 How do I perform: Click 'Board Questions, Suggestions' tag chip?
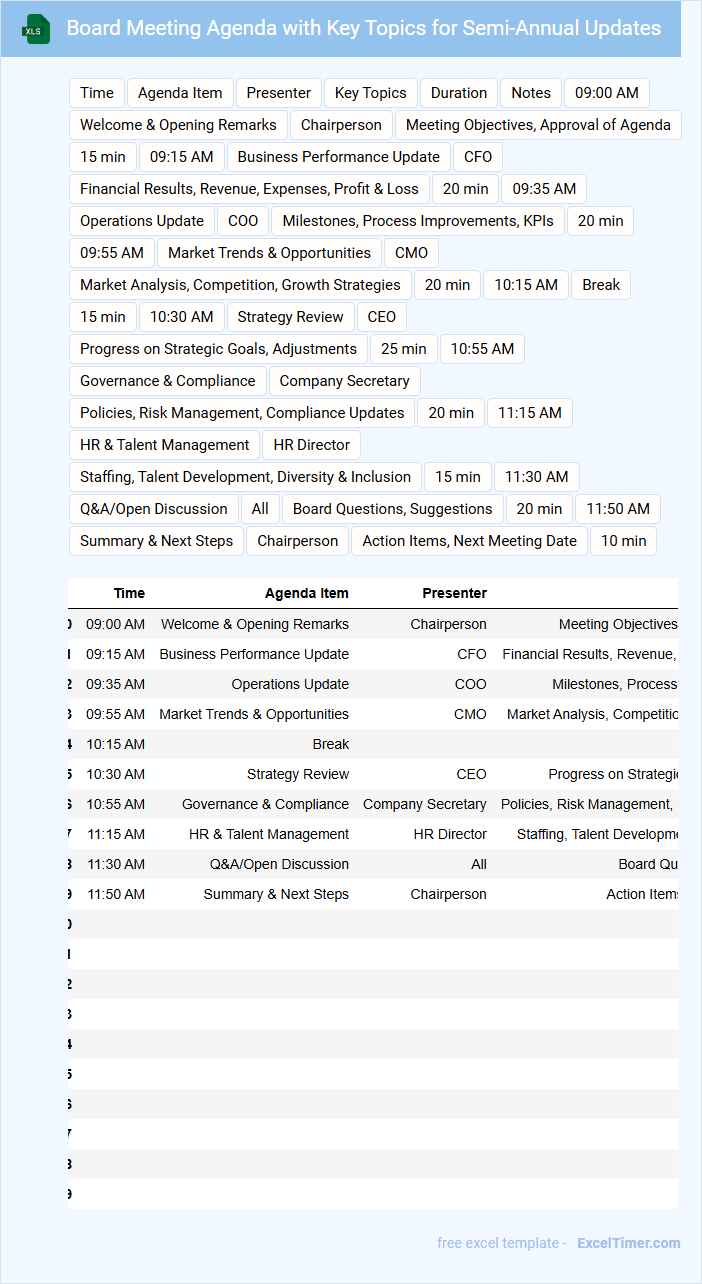click(x=393, y=509)
